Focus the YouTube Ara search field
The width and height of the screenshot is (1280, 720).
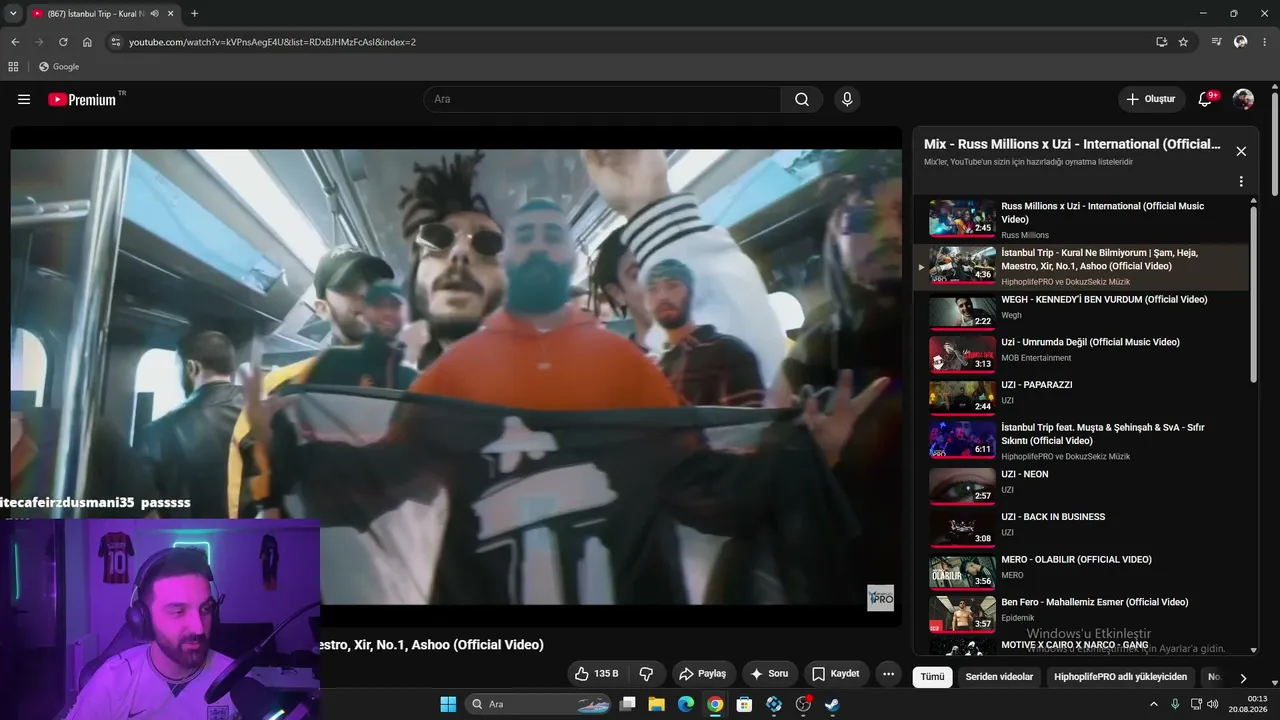coord(602,99)
